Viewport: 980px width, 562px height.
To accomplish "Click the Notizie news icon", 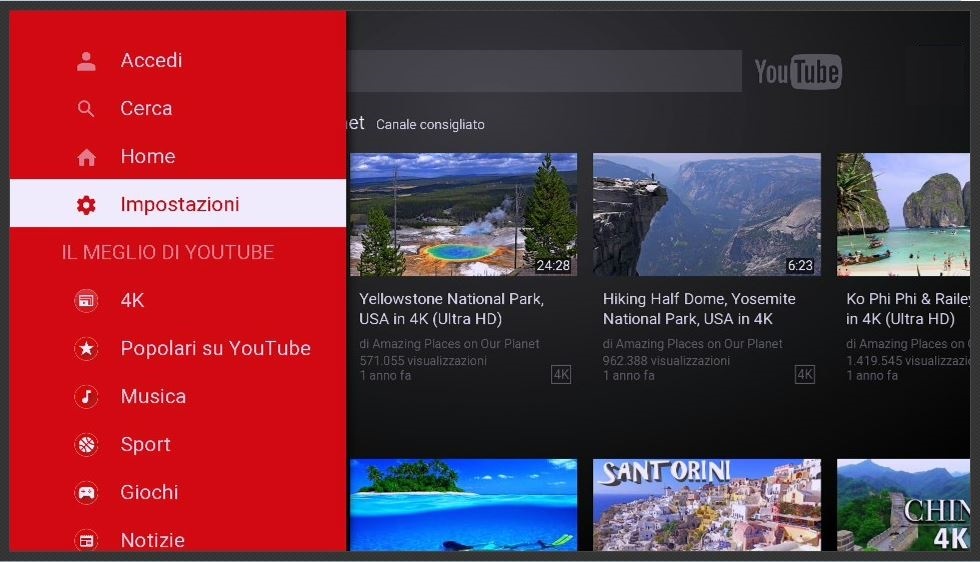I will 86,540.
